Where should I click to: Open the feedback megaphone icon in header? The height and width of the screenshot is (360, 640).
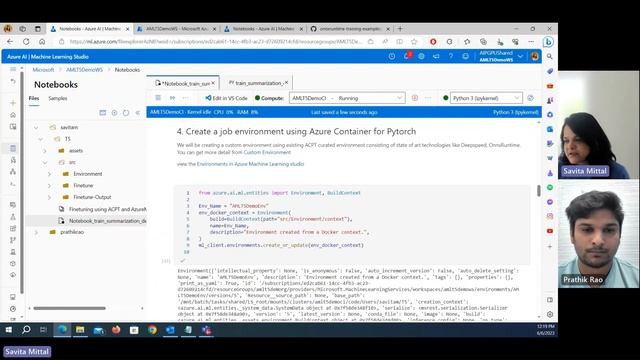436,56
